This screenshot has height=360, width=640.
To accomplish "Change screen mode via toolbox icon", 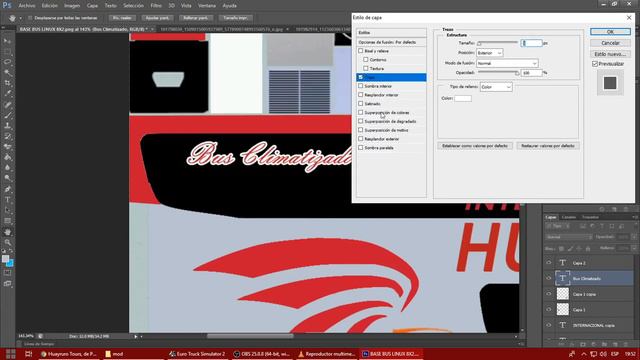I will coord(7,283).
